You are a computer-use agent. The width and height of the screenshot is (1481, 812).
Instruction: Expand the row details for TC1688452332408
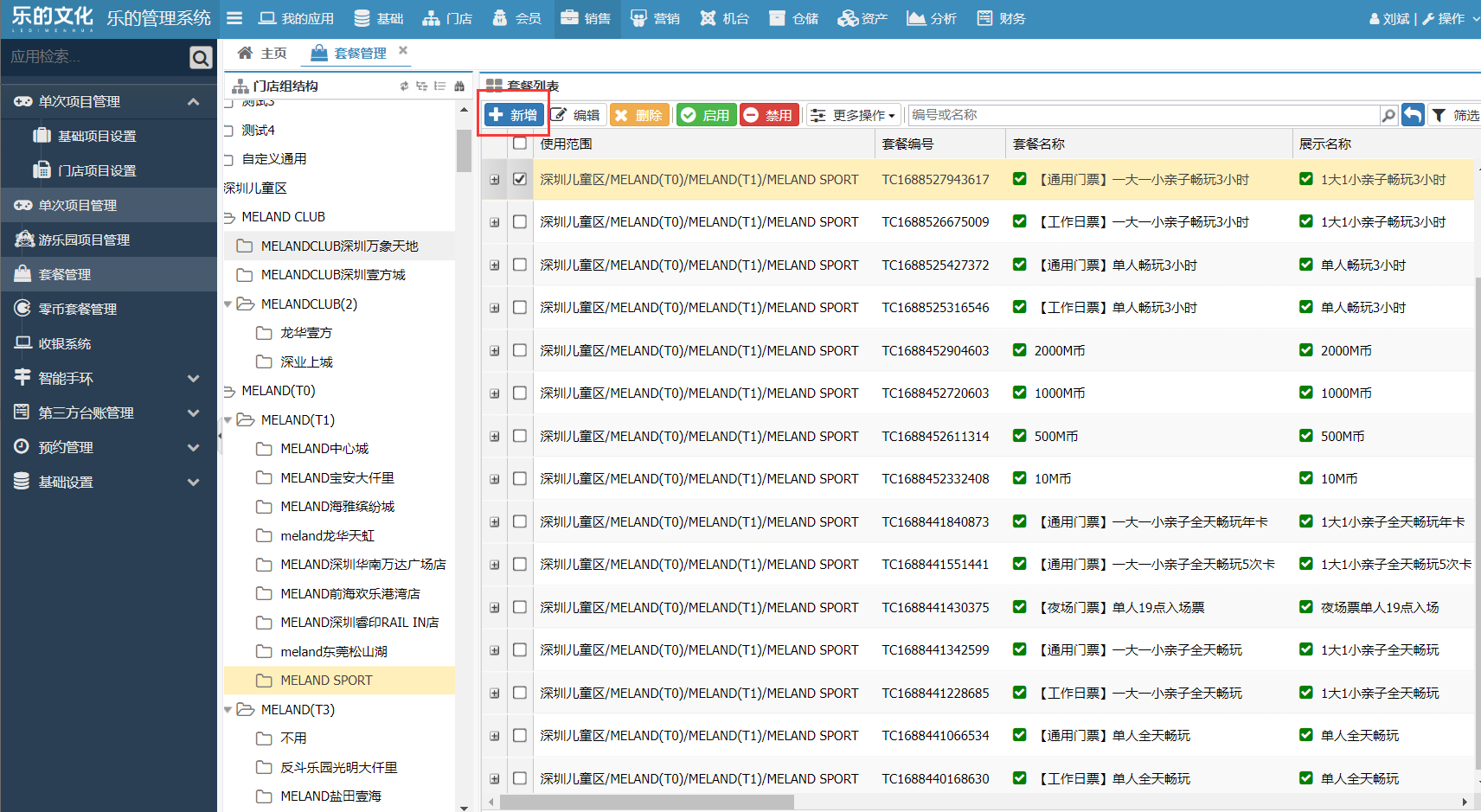tap(495, 479)
